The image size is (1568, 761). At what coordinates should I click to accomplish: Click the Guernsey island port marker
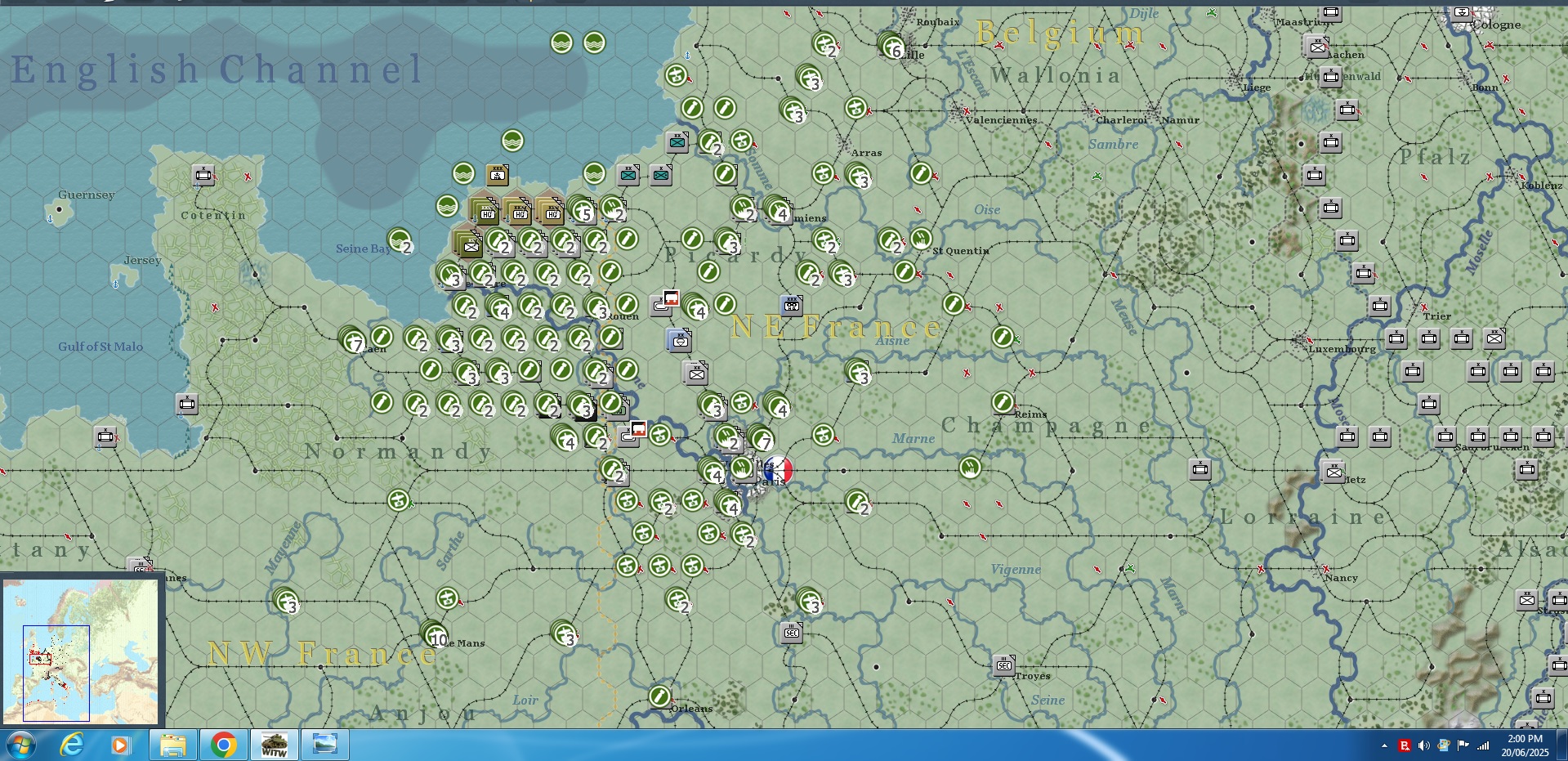51,219
